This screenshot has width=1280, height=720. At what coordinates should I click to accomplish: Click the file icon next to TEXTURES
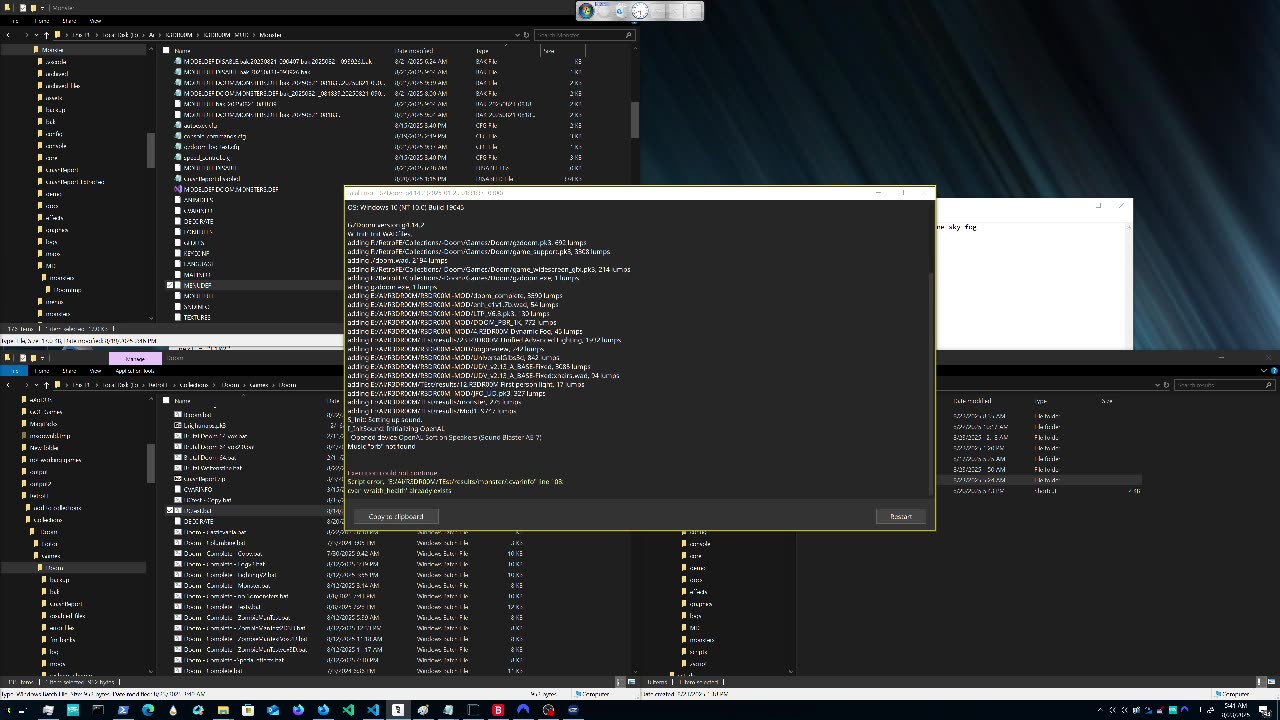click(x=178, y=317)
